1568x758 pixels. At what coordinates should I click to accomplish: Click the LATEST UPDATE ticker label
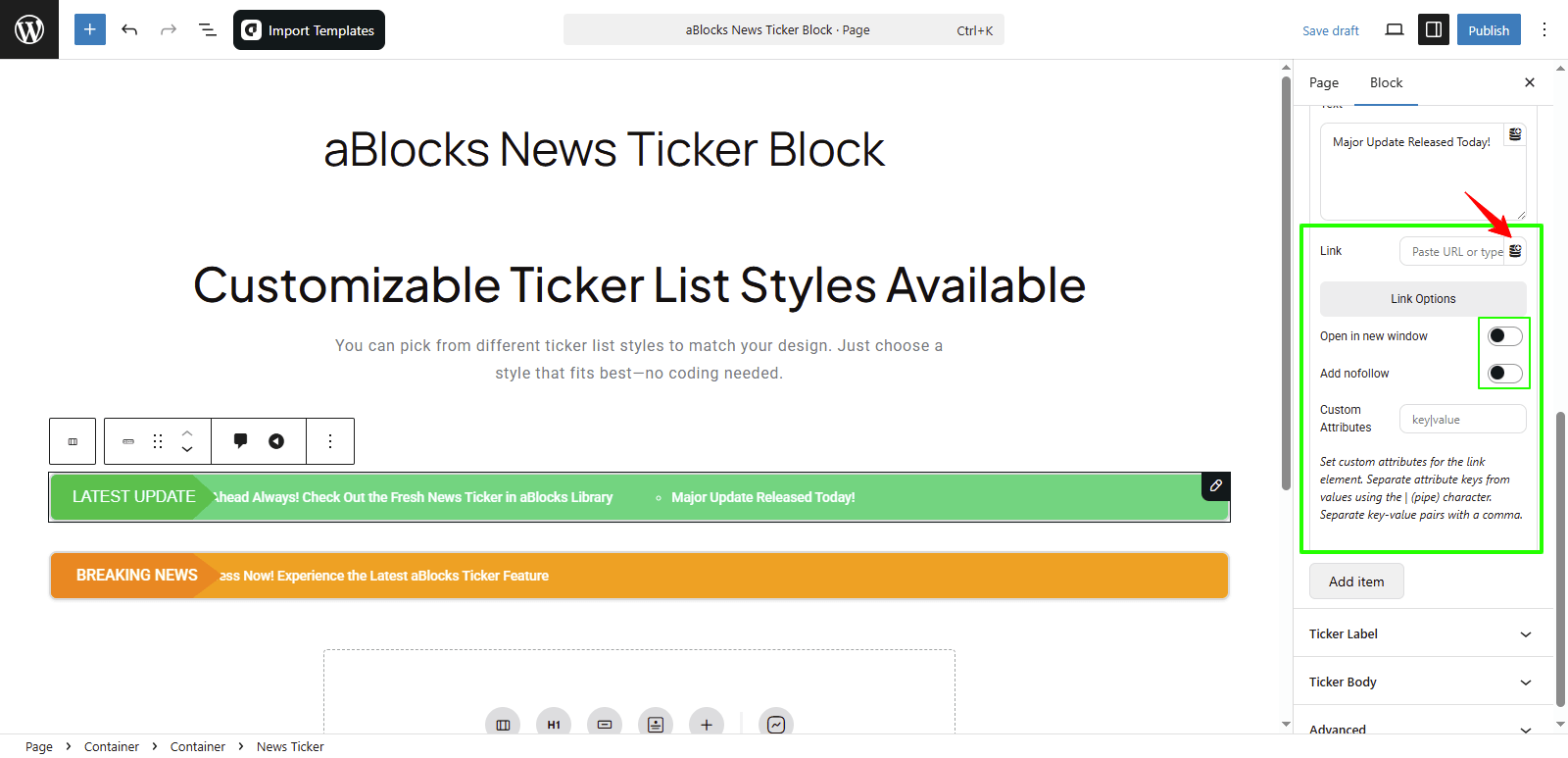pyautogui.click(x=134, y=496)
